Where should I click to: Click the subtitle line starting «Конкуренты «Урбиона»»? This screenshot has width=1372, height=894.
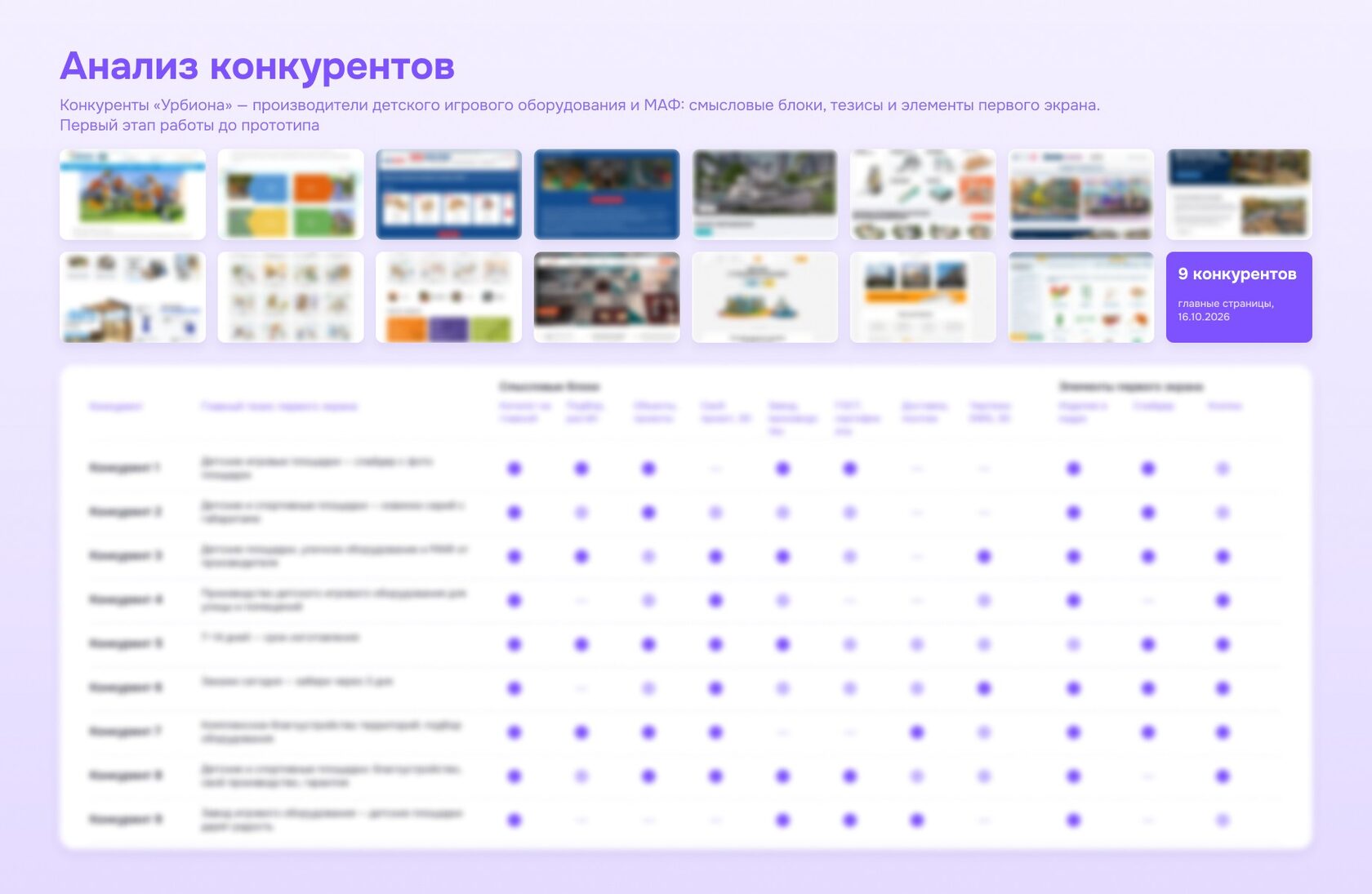pos(580,105)
